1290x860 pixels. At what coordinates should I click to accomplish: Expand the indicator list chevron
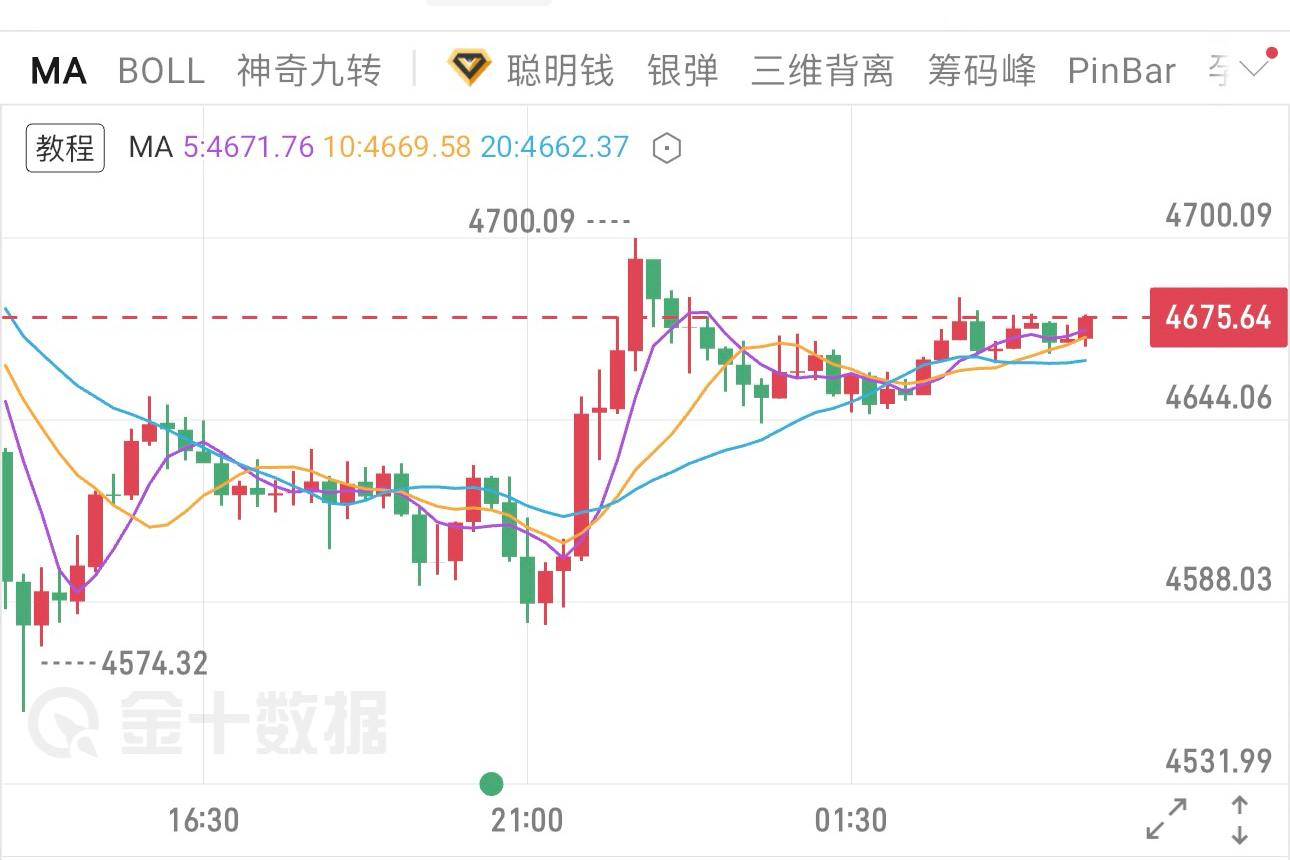pos(1254,70)
